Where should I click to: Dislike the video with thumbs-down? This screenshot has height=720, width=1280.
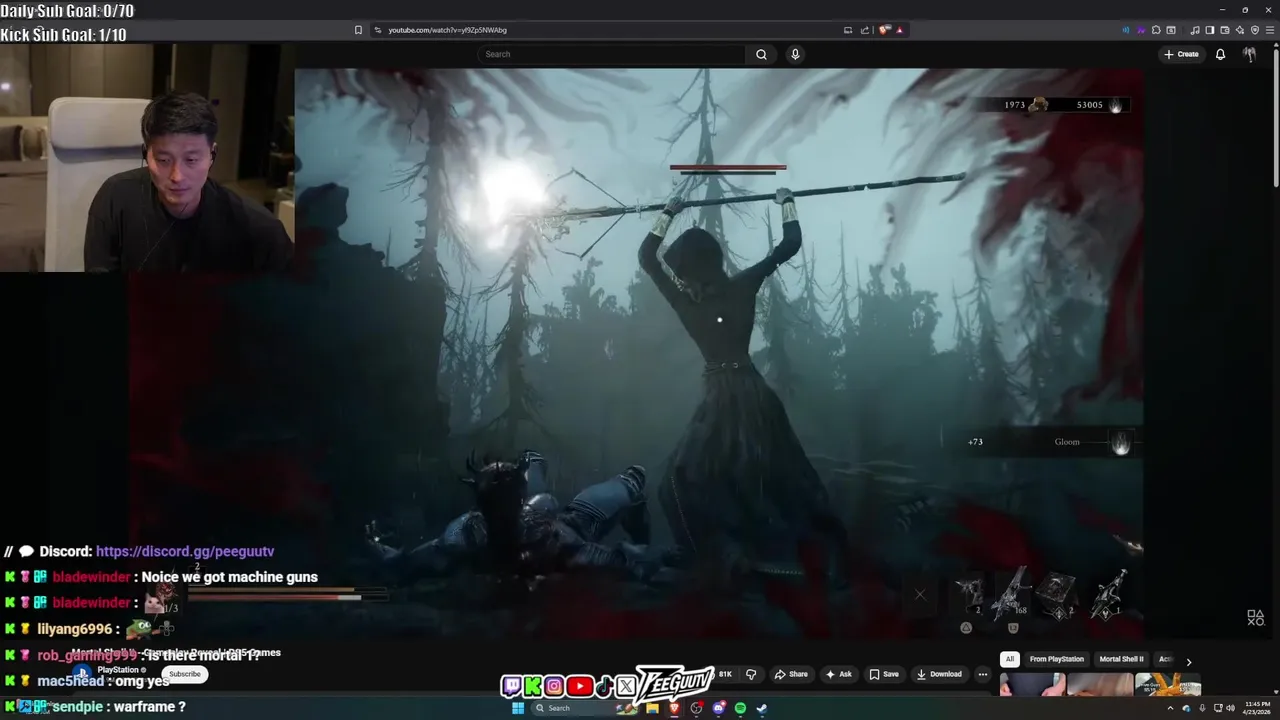point(751,674)
